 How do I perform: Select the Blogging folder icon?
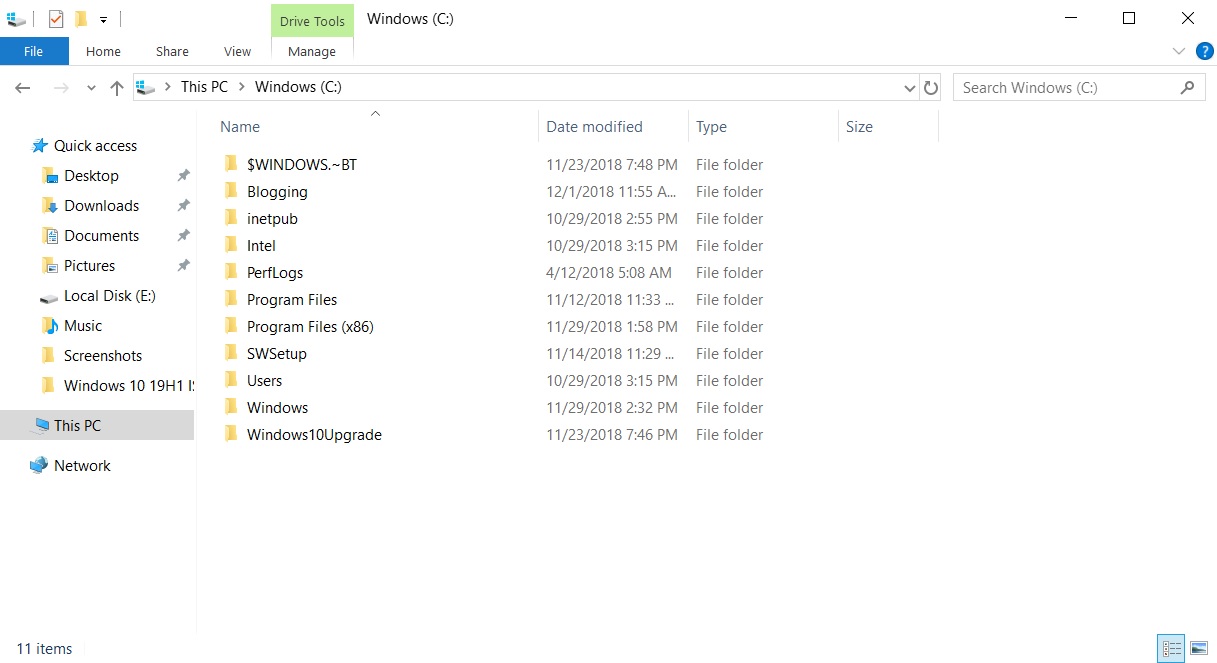(x=231, y=191)
